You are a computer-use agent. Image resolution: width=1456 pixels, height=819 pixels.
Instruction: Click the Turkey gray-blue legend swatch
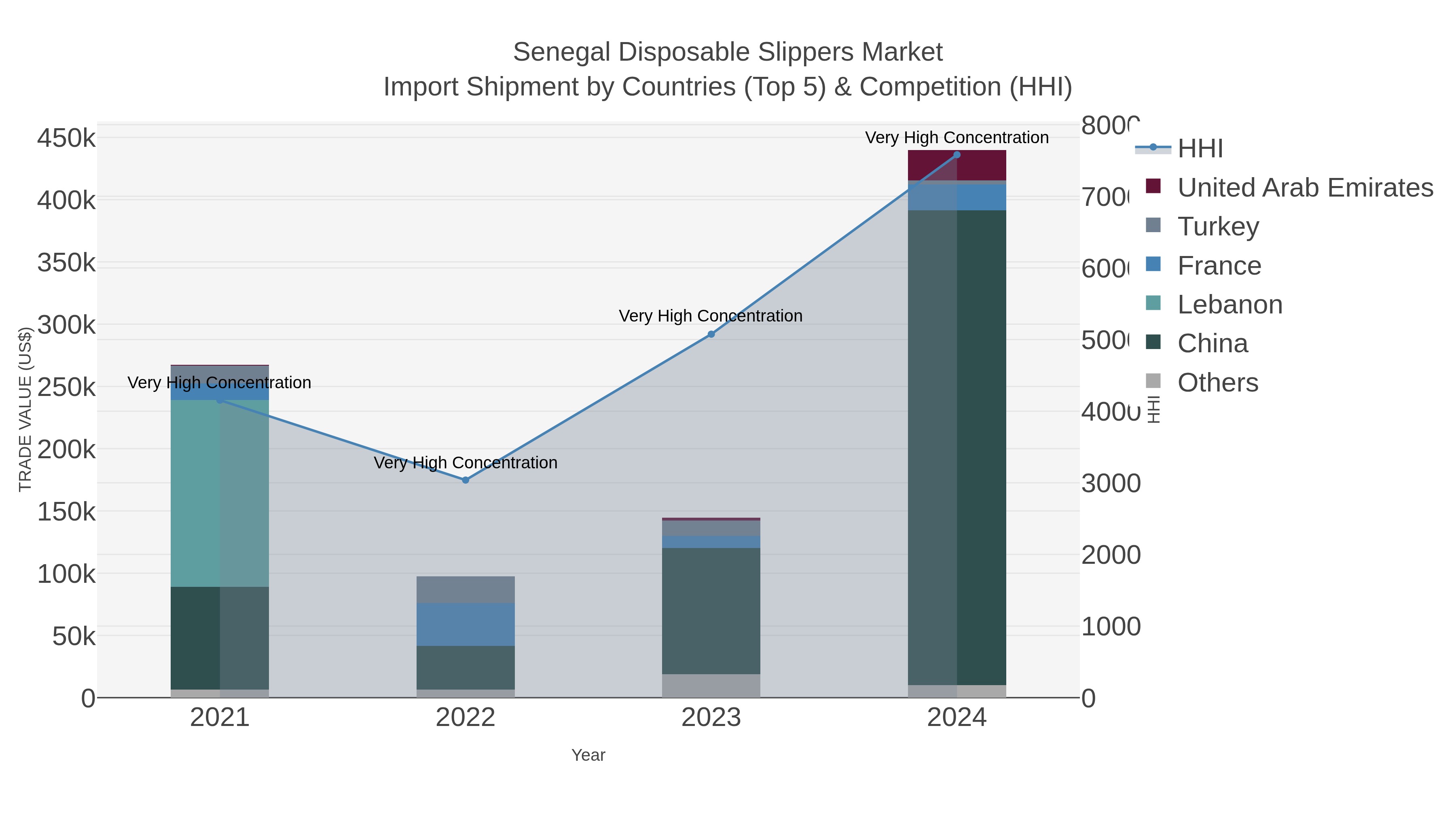tap(1153, 225)
